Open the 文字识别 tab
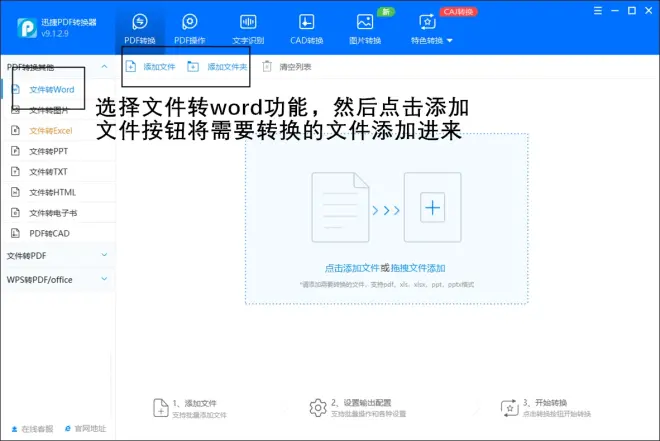Screen dimensions: 660x441 (x=248, y=29)
